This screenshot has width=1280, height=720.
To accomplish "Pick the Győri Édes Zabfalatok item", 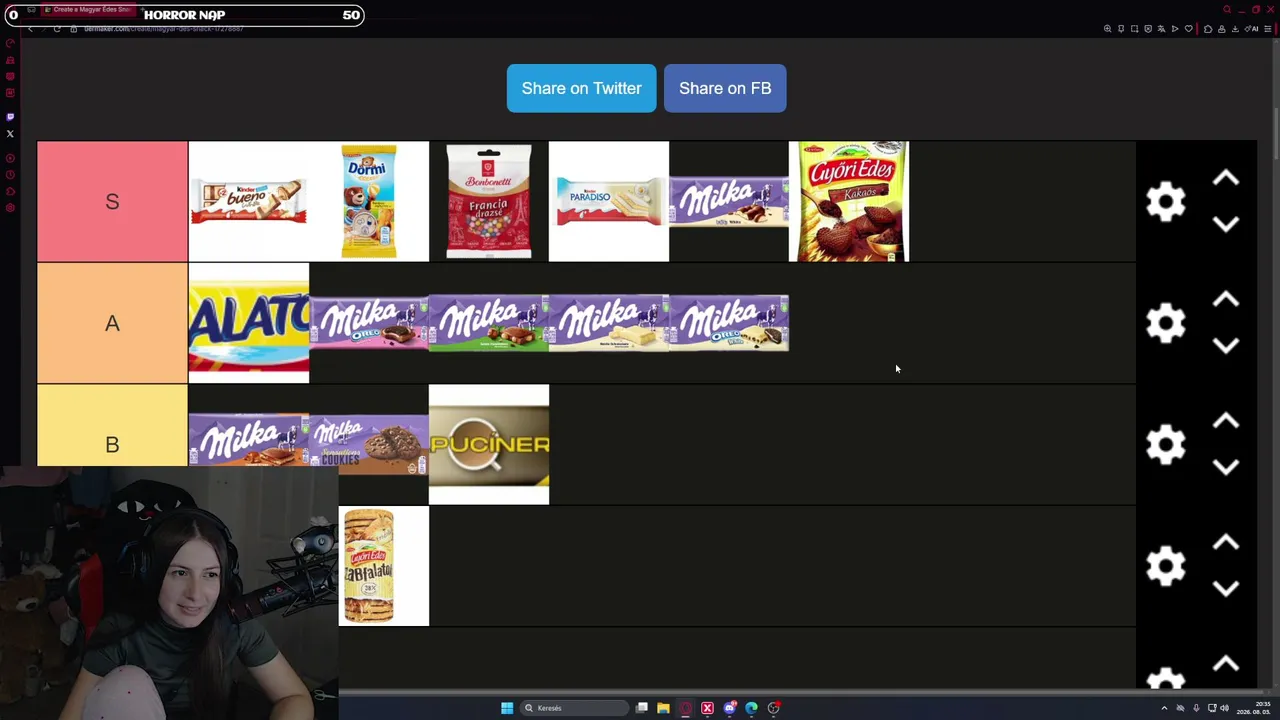I will point(384,566).
